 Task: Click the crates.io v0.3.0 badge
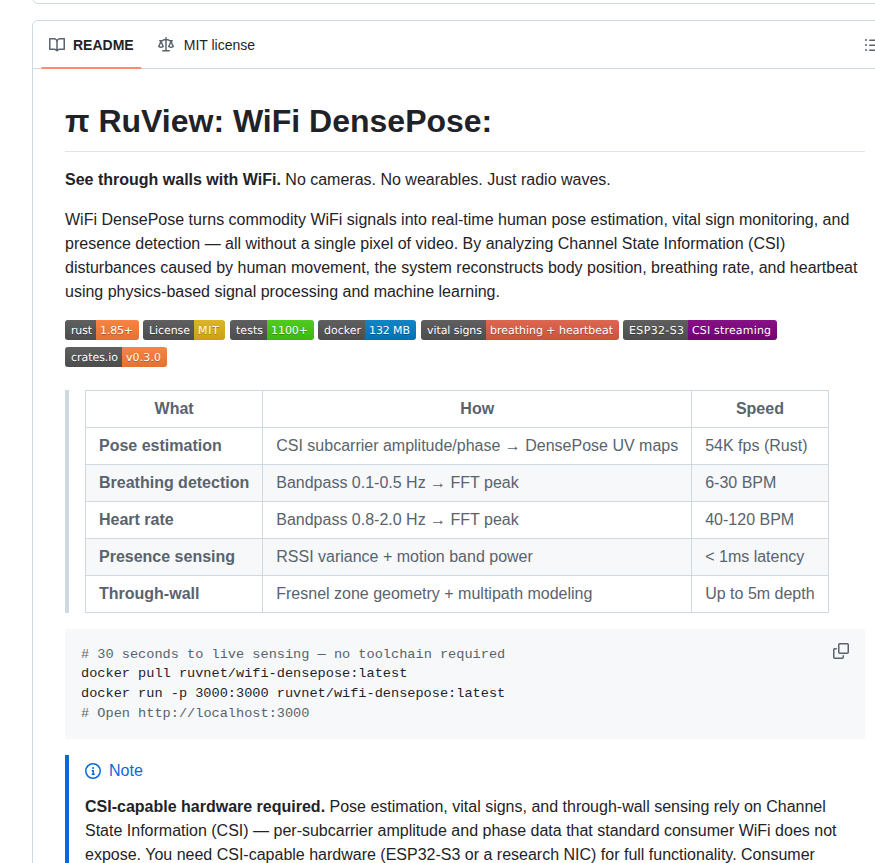(x=116, y=357)
